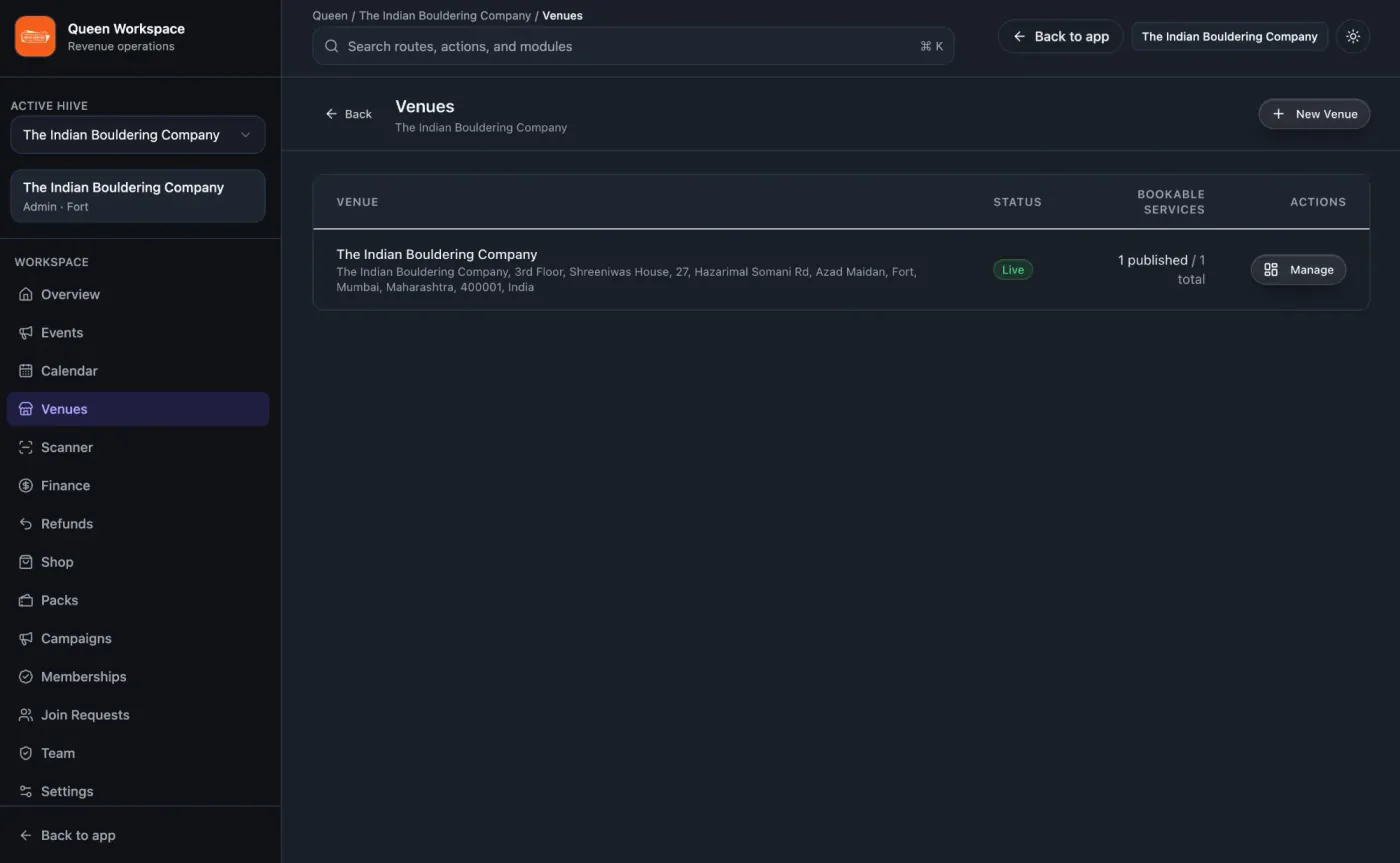Open Join Requests in sidebar
This screenshot has height=863, width=1400.
[x=138, y=715]
